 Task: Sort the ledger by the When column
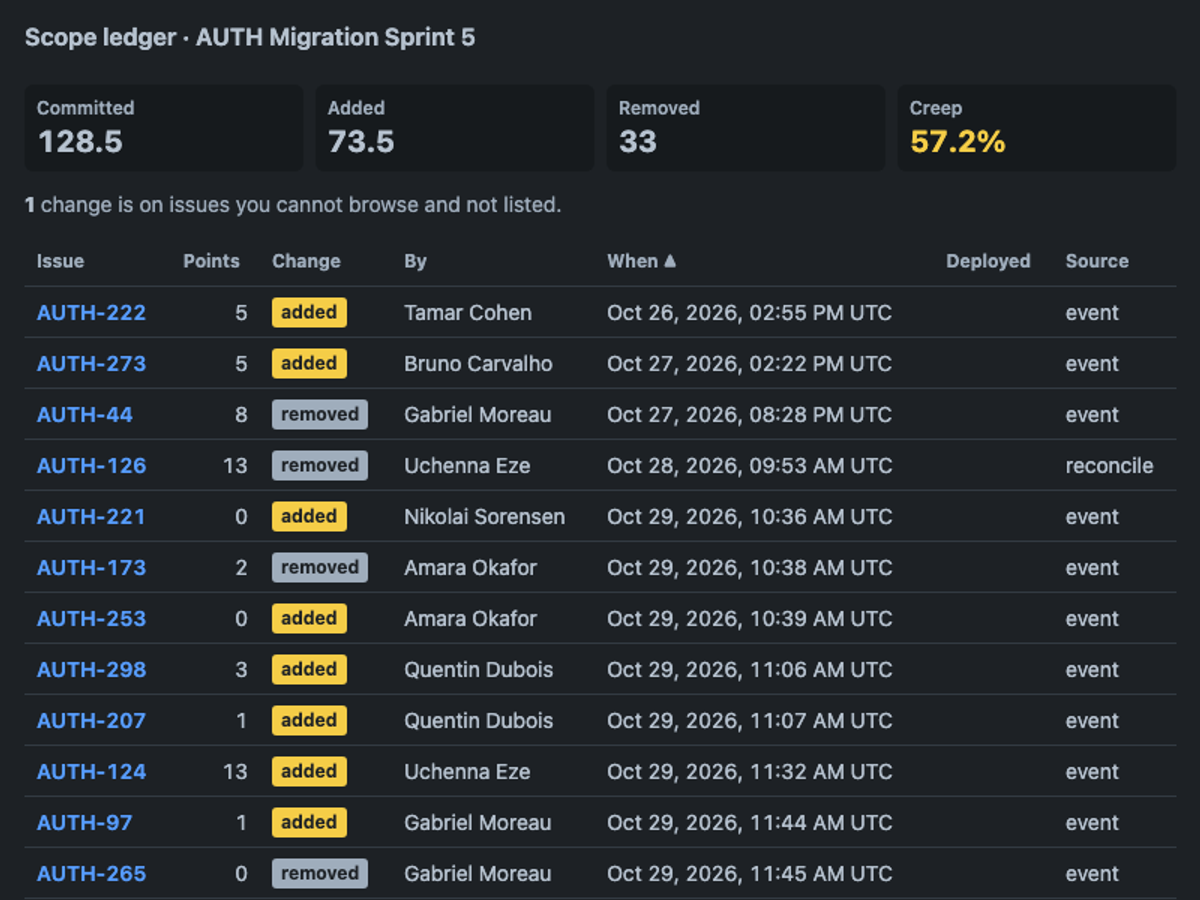pos(642,261)
